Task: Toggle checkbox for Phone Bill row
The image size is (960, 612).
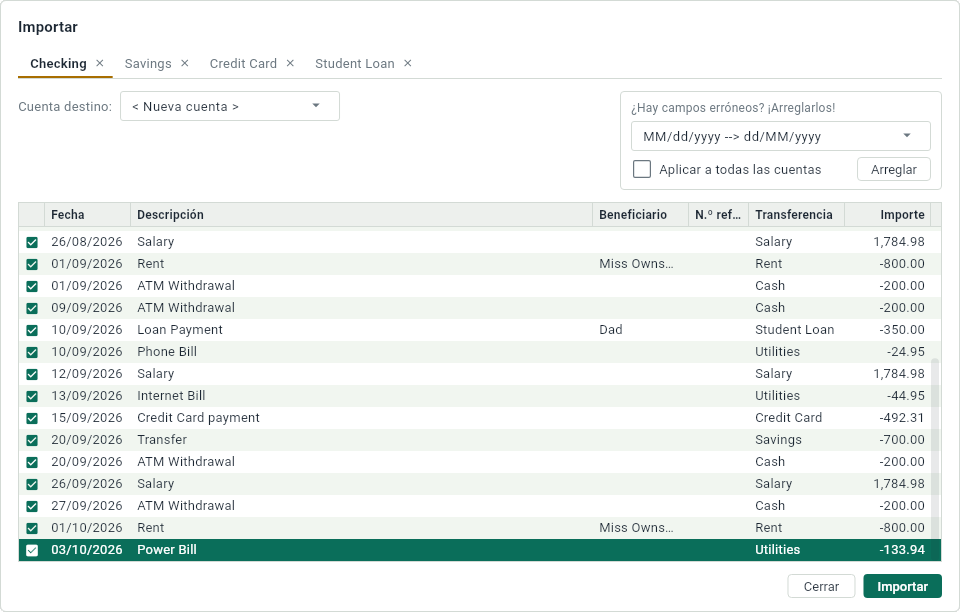Action: (x=32, y=353)
